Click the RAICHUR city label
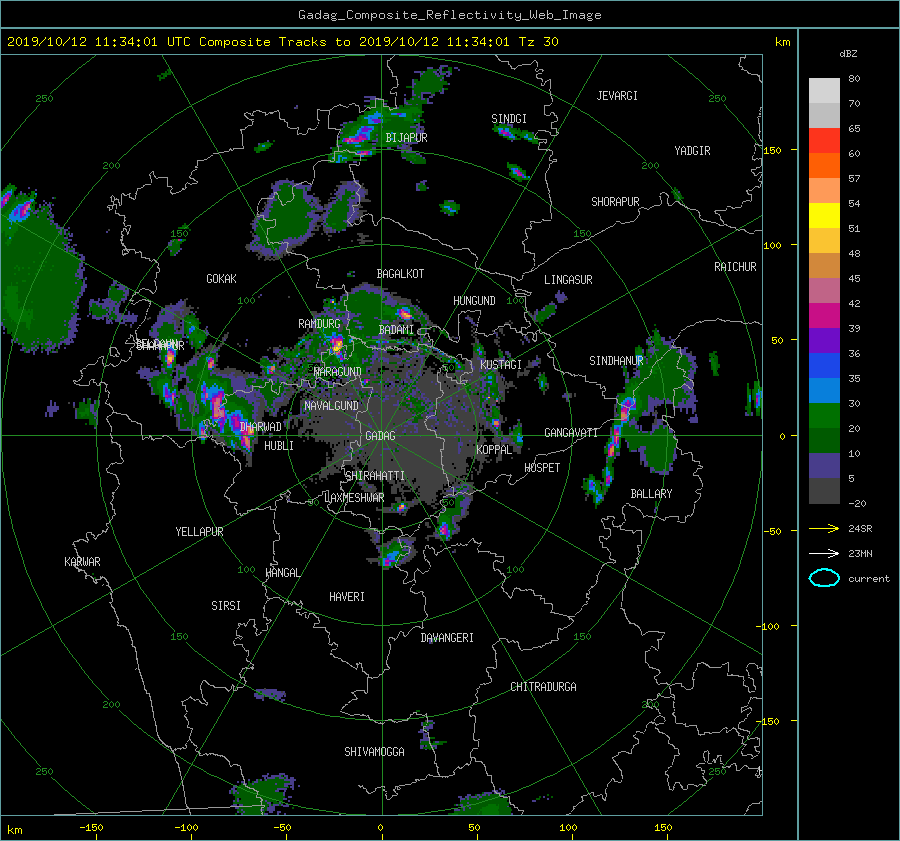Image resolution: width=900 pixels, height=841 pixels. (735, 267)
